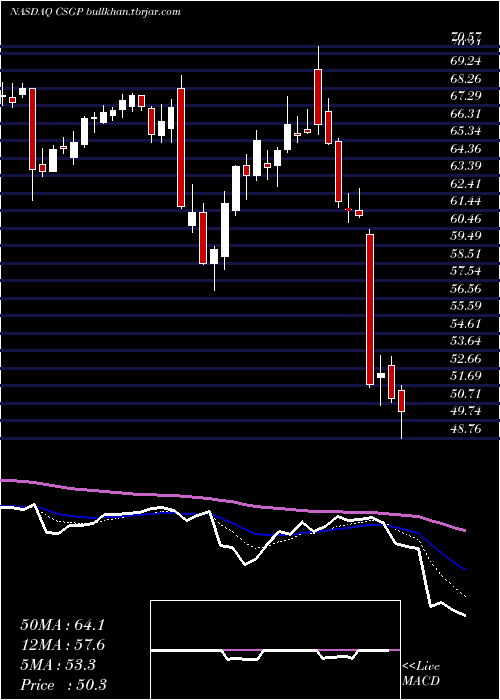Click the tall red candle dropping from 59.49
This screenshot has width=500, height=700.
370,309
